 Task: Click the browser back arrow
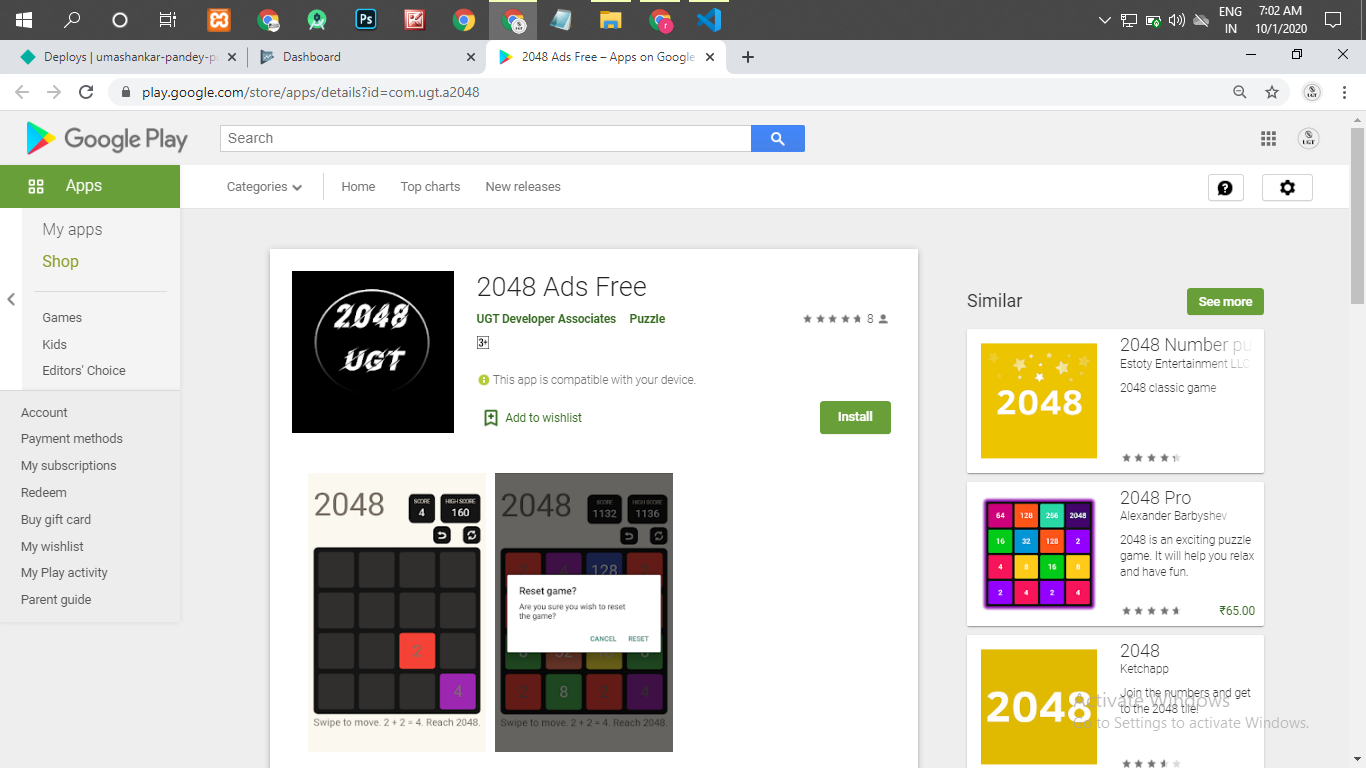(x=22, y=92)
